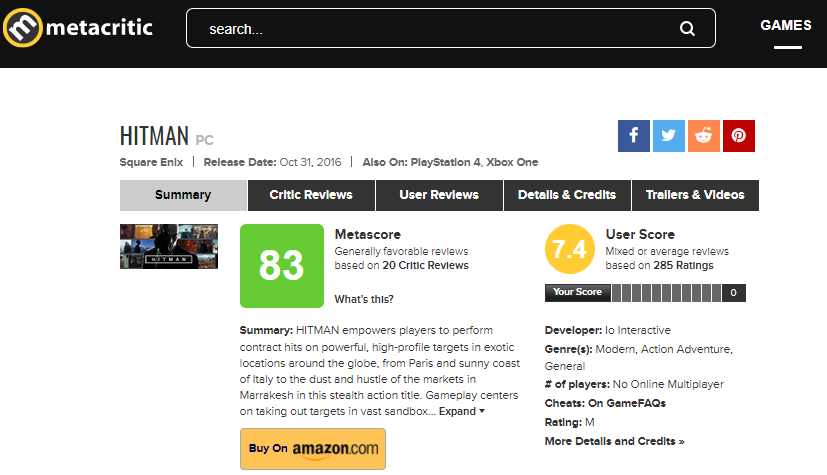This screenshot has width=827, height=475.
Task: Click the 'No Online Multiplayer' text
Action: click(668, 384)
